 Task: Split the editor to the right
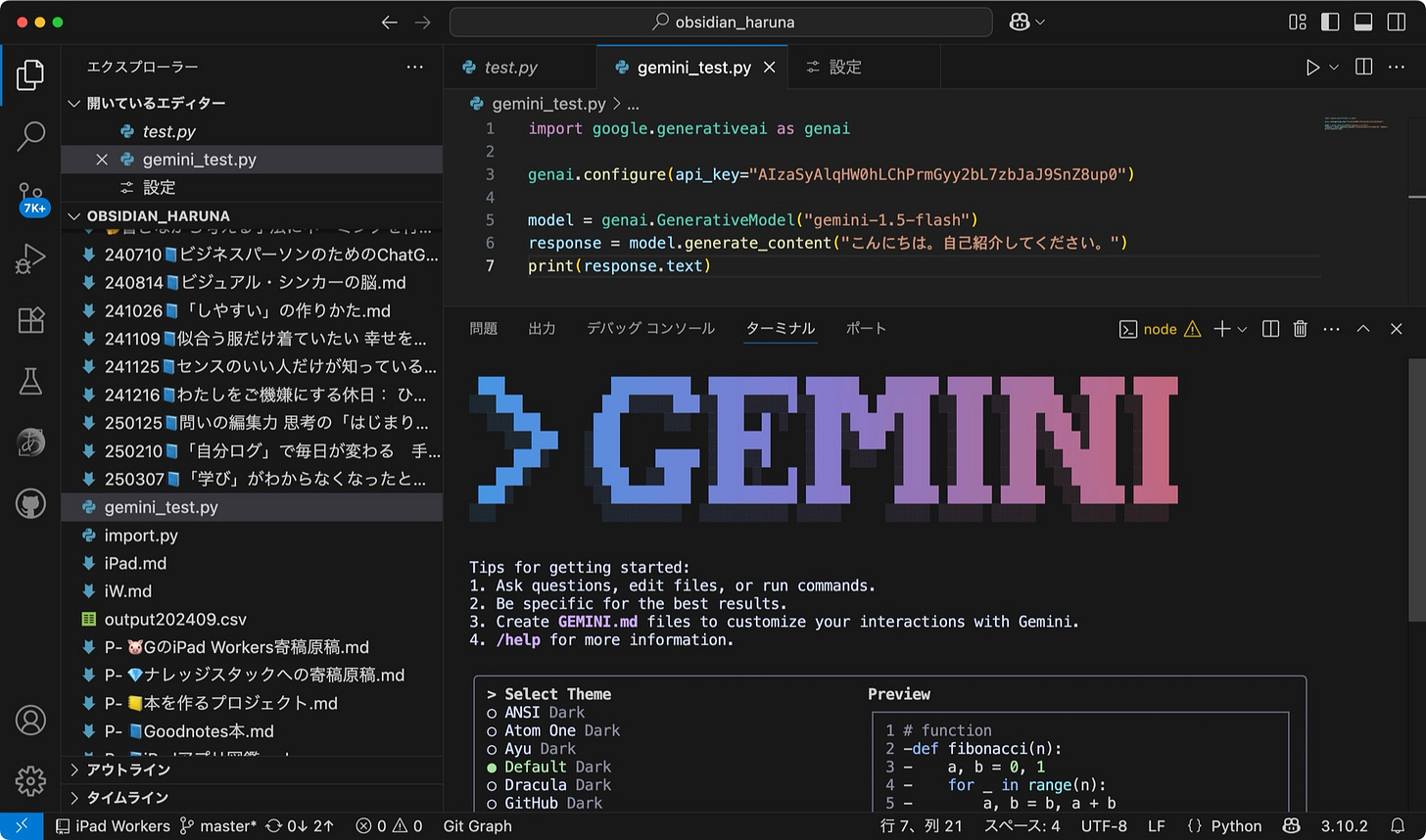[1363, 67]
